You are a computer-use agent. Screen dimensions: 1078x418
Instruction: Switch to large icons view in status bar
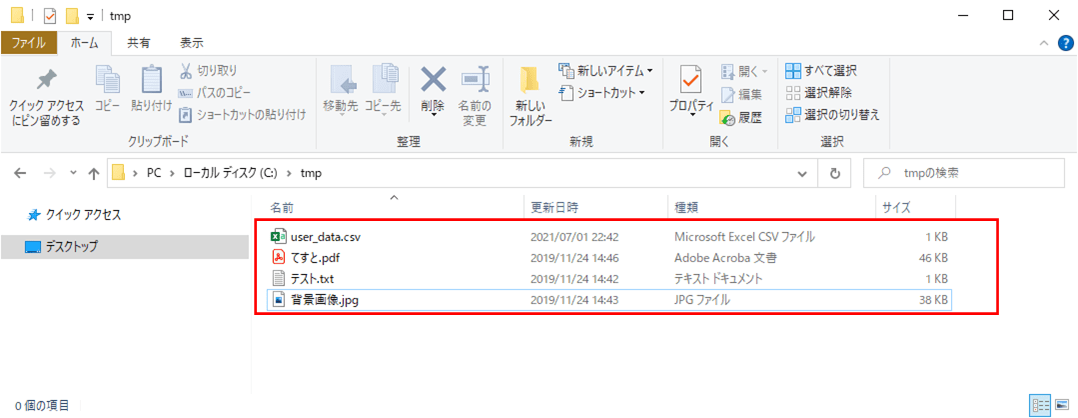click(1062, 406)
